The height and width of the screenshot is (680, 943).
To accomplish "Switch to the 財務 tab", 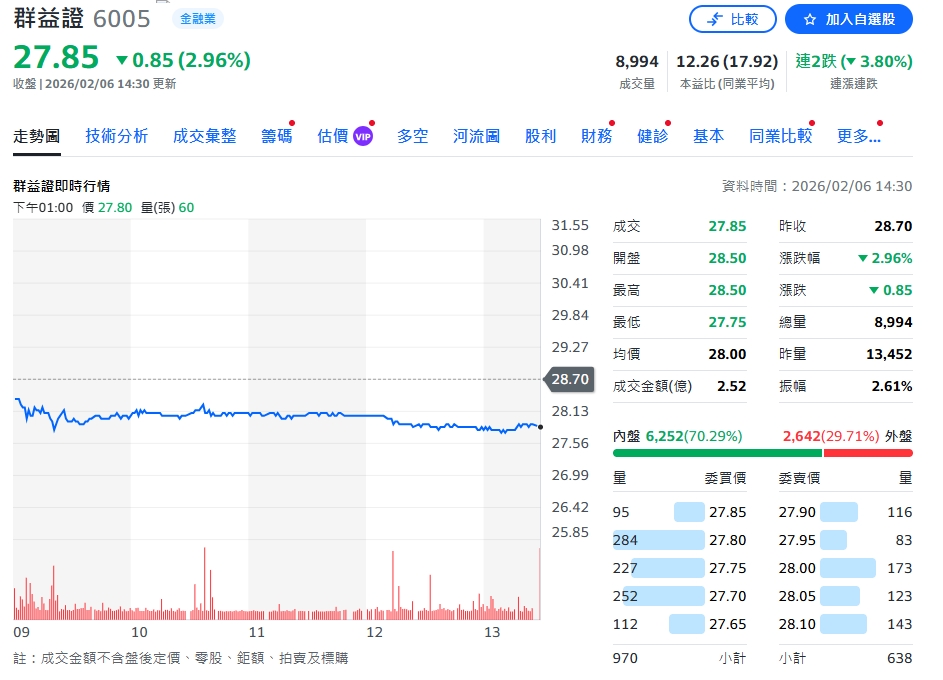I will click(x=596, y=136).
